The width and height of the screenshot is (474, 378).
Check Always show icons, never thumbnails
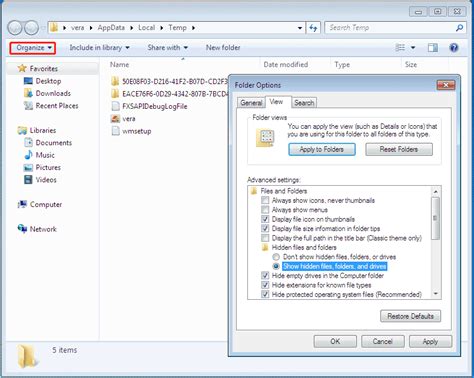click(265, 200)
